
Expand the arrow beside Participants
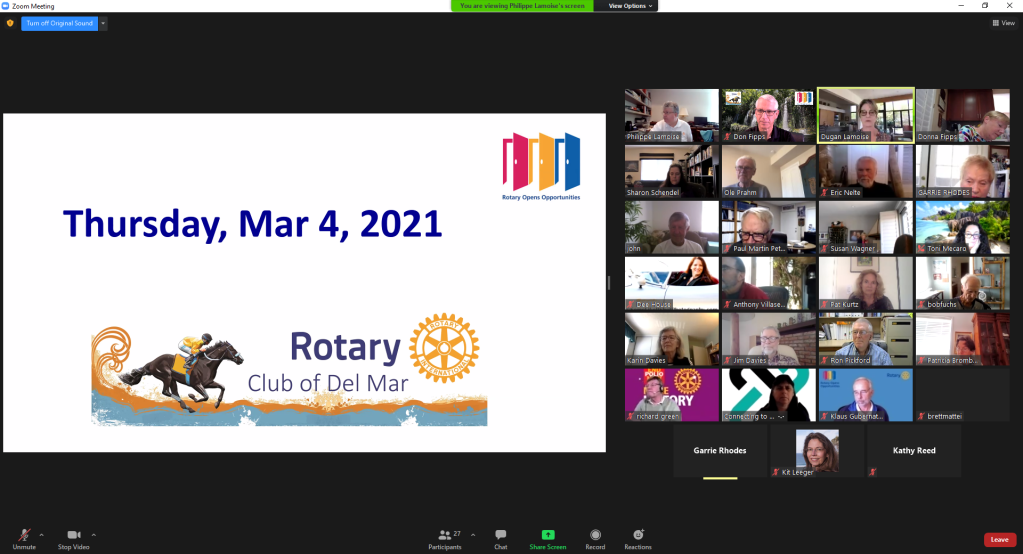coord(473,534)
